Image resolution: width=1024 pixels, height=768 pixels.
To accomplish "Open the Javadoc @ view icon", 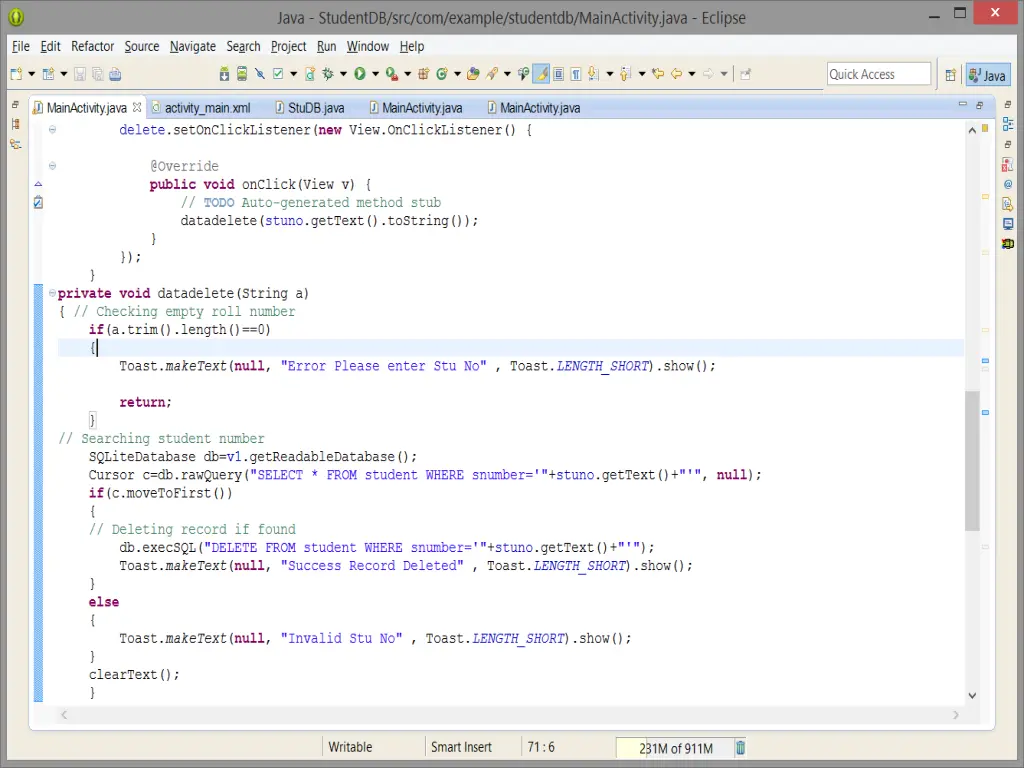I will pyautogui.click(x=1008, y=184).
